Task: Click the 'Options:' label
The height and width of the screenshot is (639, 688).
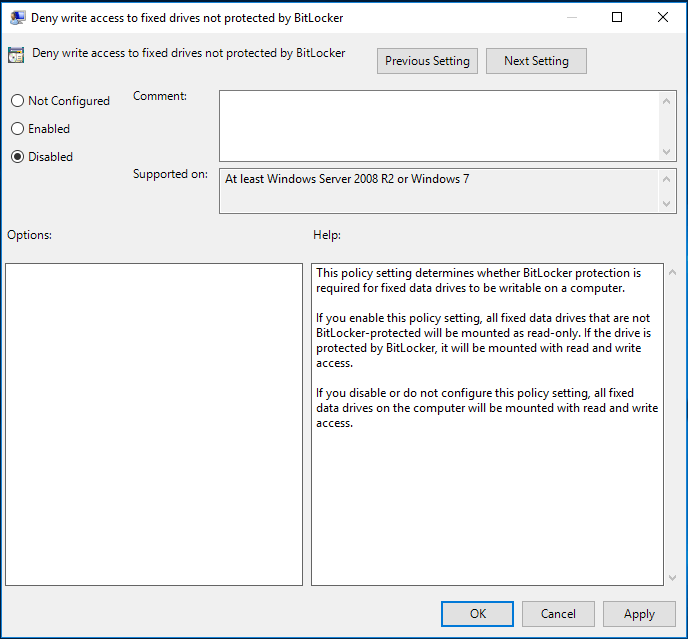Action: [29, 235]
